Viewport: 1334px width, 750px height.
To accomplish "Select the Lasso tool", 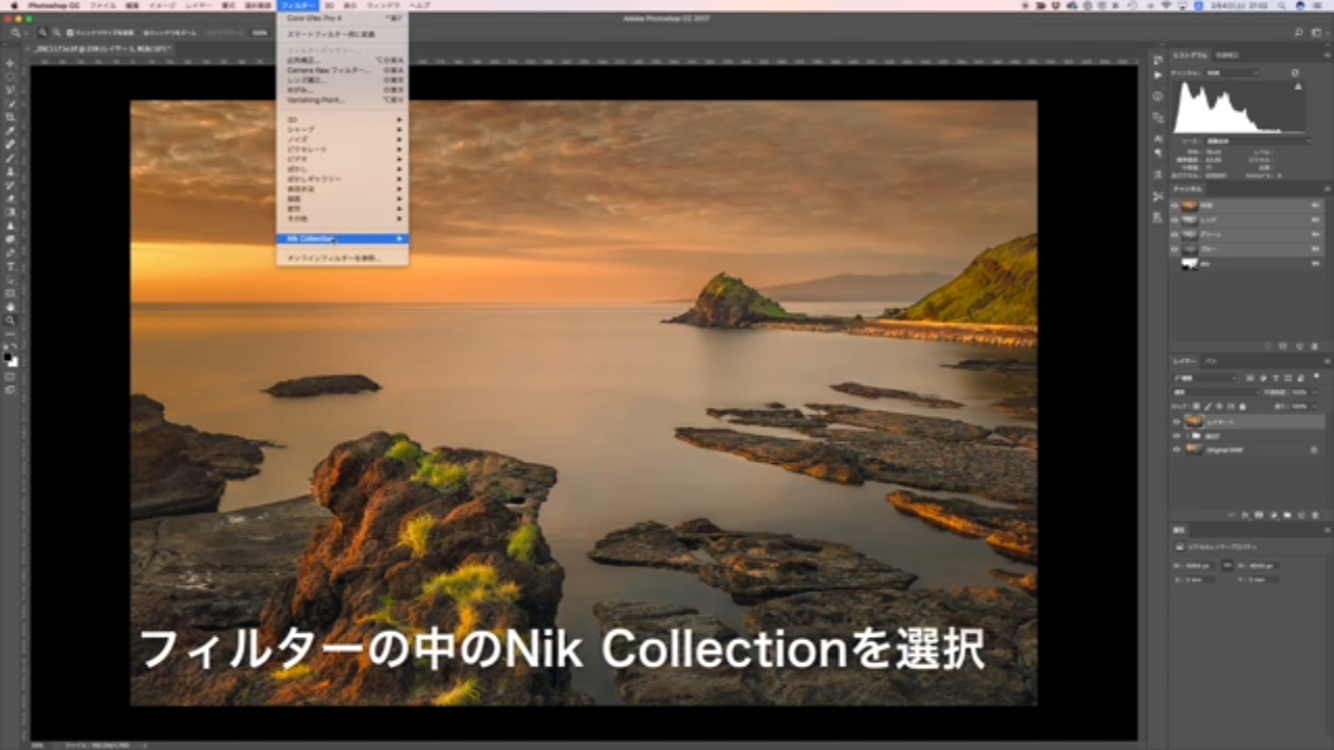I will click(10, 89).
